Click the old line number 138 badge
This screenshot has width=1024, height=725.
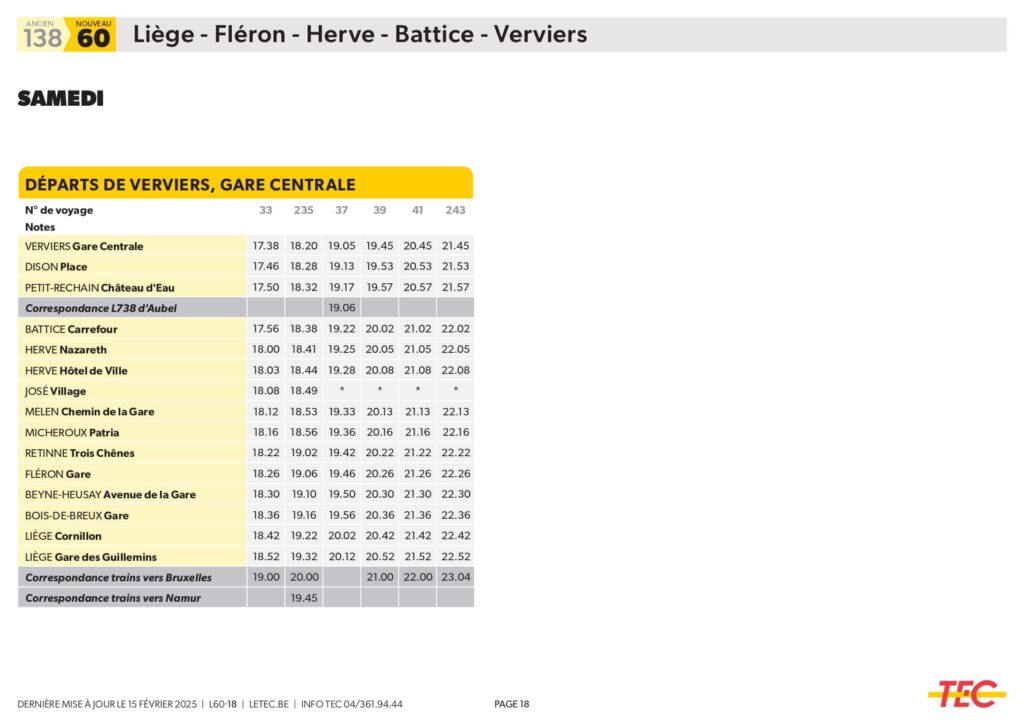[x=42, y=35]
